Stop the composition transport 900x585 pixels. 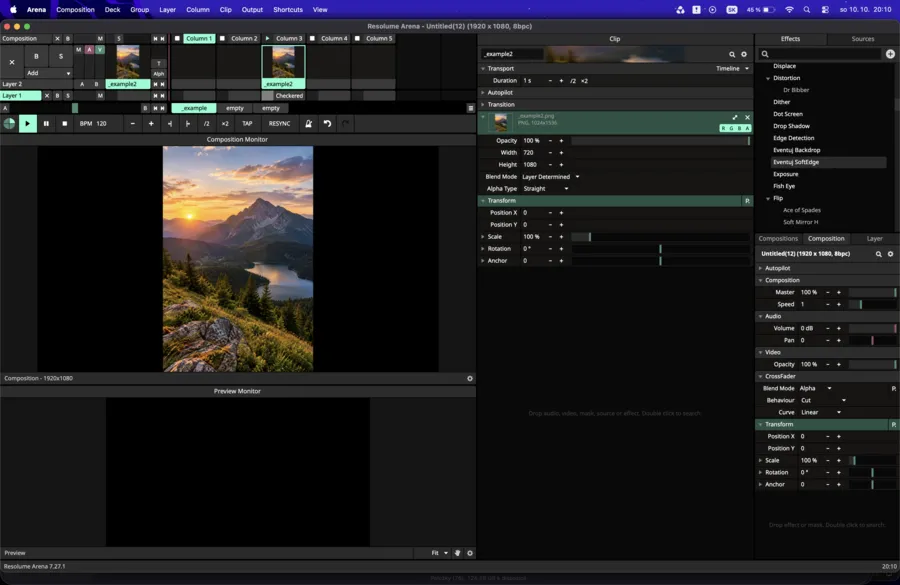64,123
